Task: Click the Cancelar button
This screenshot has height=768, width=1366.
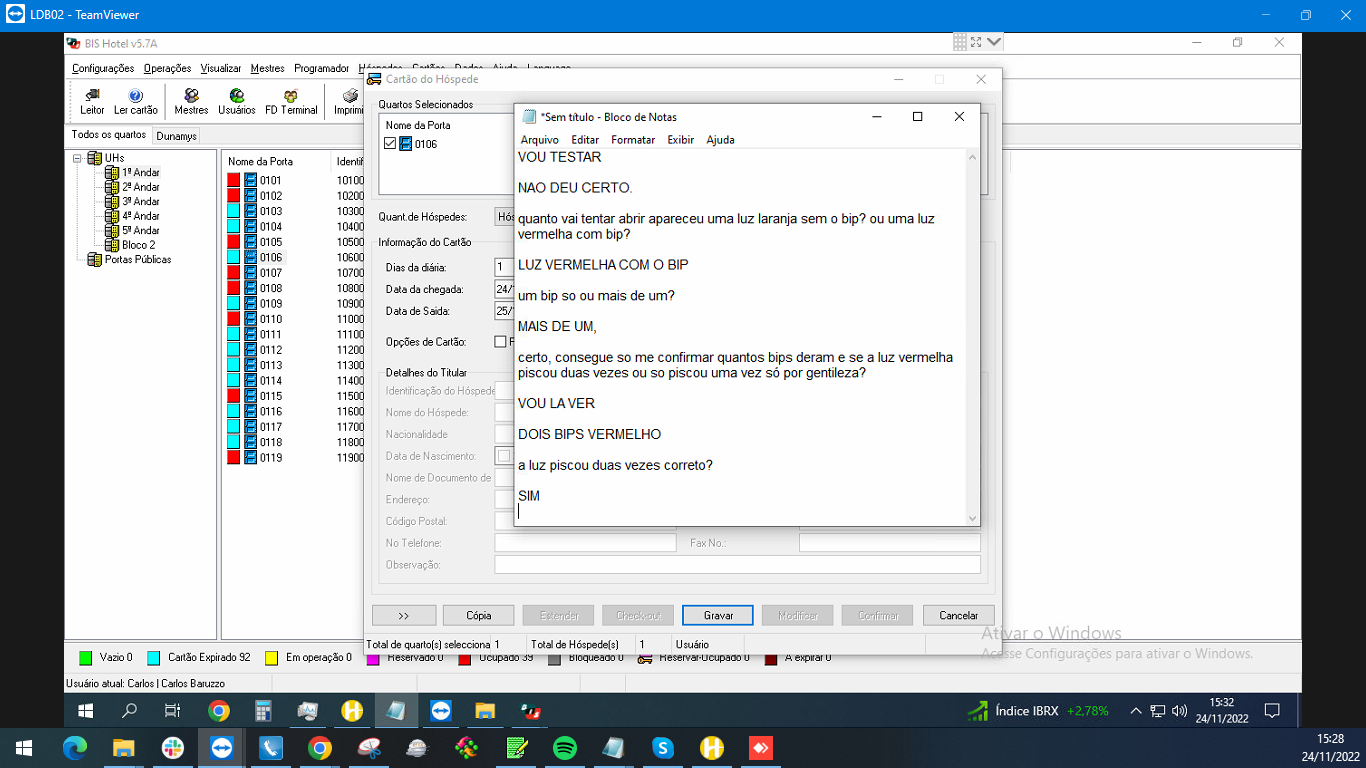Action: click(958, 615)
